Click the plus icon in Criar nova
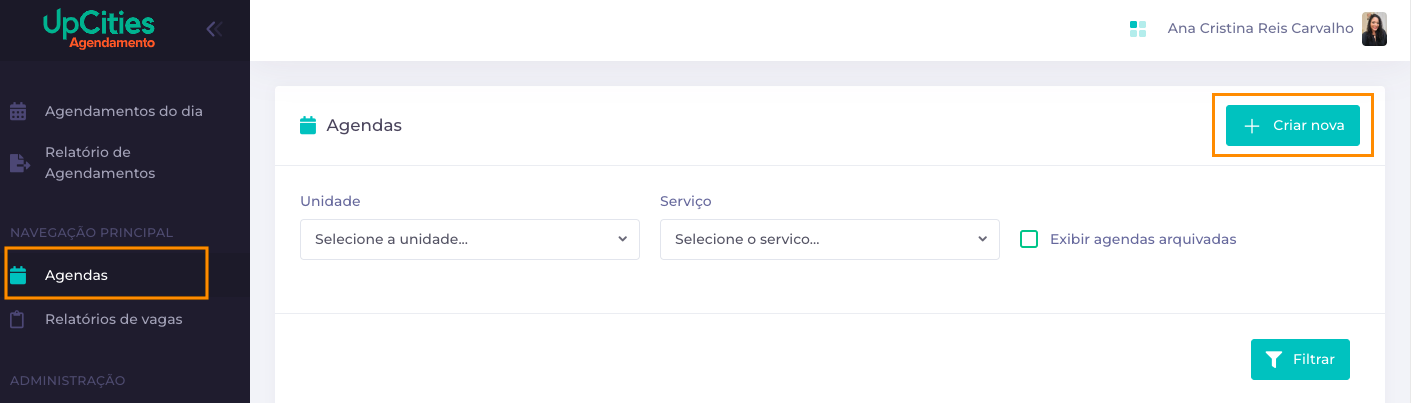The image size is (1411, 403). point(1251,126)
